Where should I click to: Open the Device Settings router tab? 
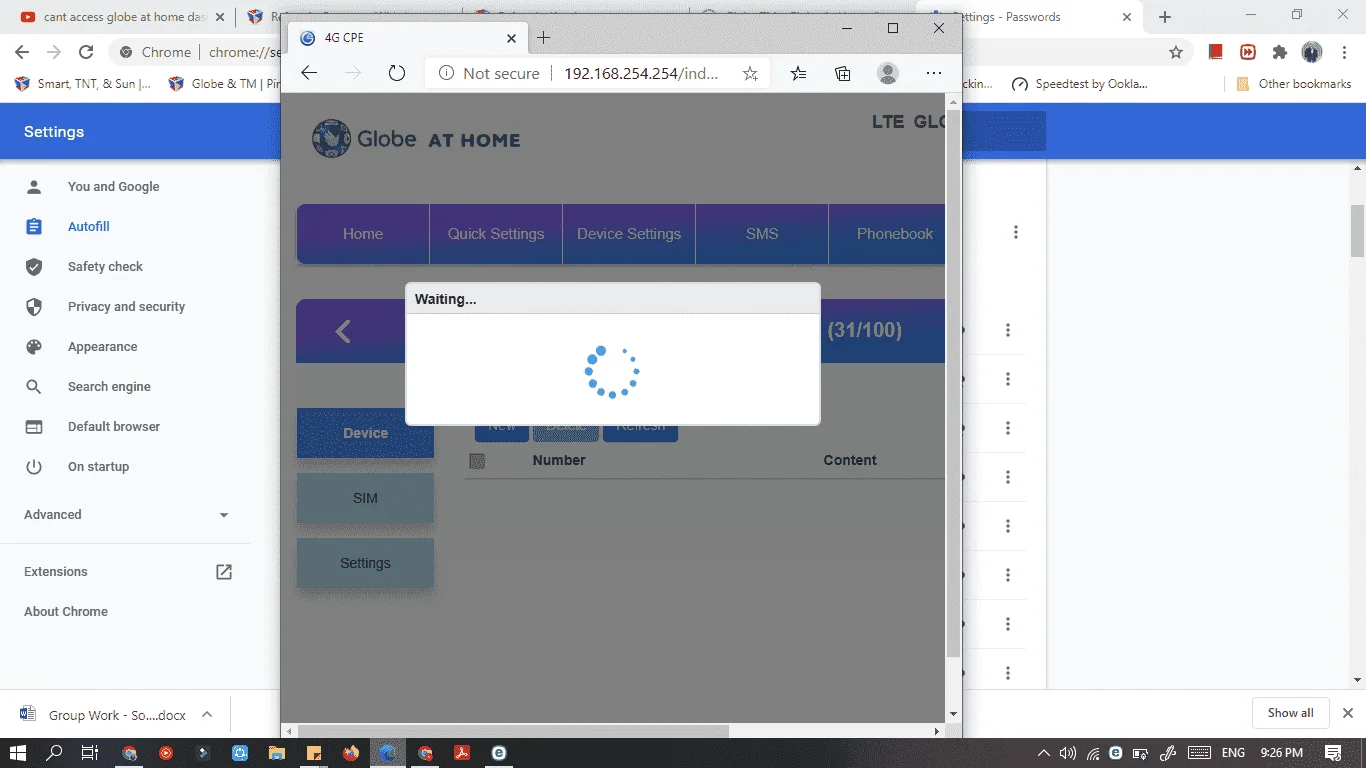click(629, 234)
